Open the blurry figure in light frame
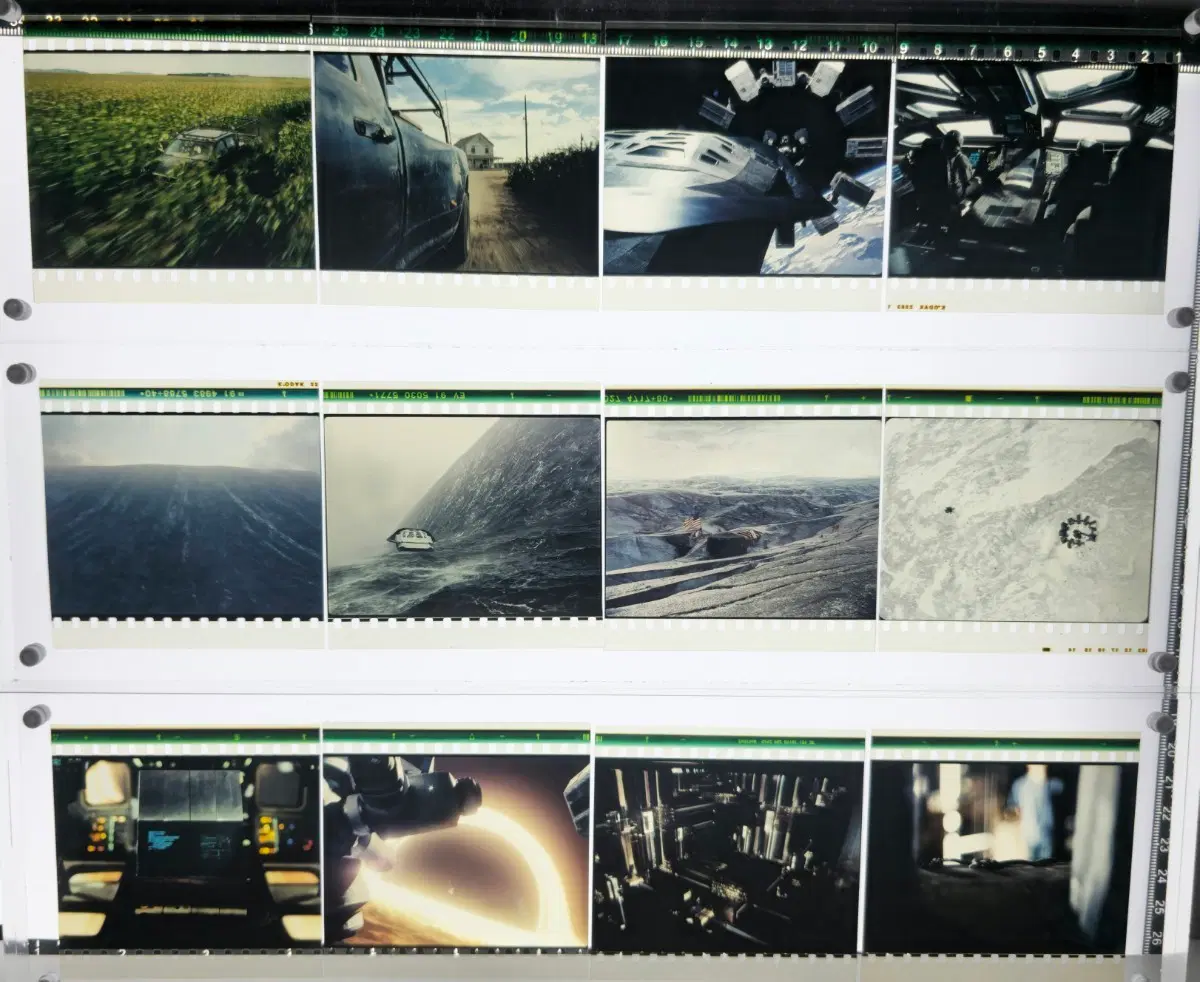The image size is (1200, 982). 1001,857
